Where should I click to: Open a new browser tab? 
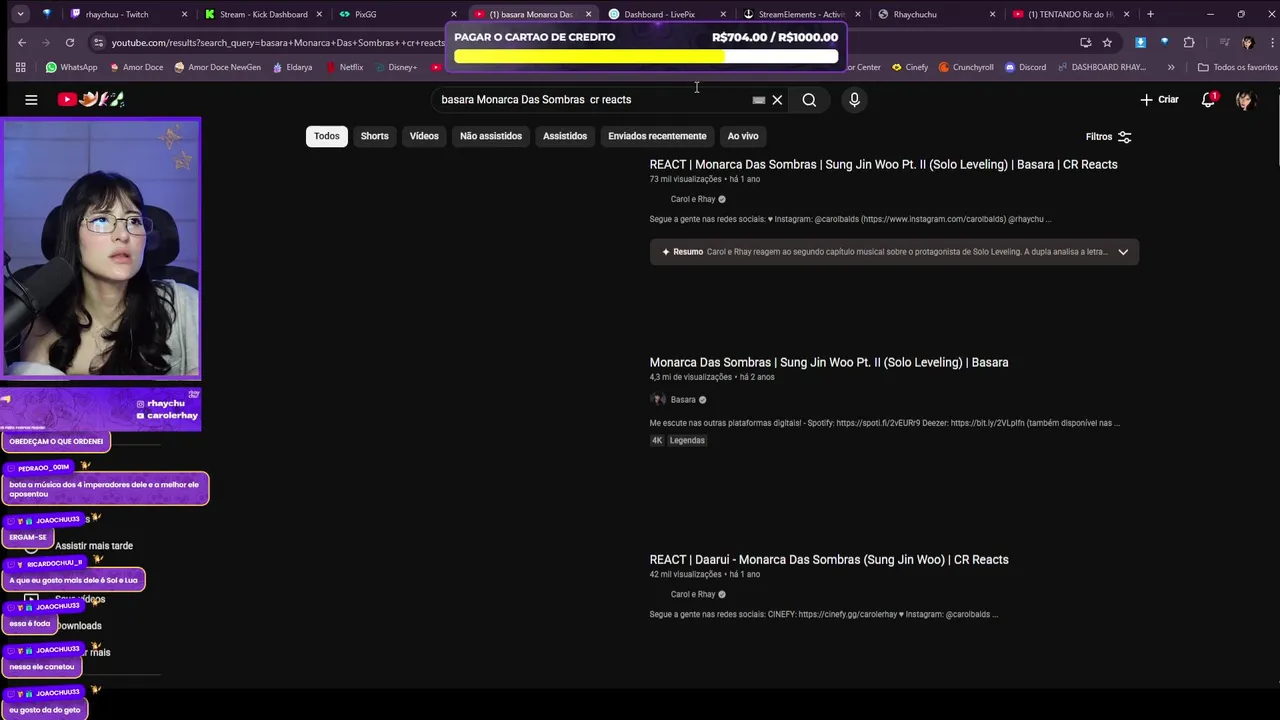tap(1150, 14)
